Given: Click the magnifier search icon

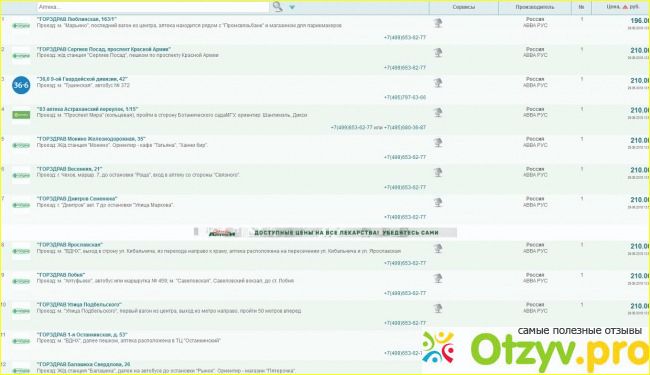Looking at the screenshot, I should point(277,7).
